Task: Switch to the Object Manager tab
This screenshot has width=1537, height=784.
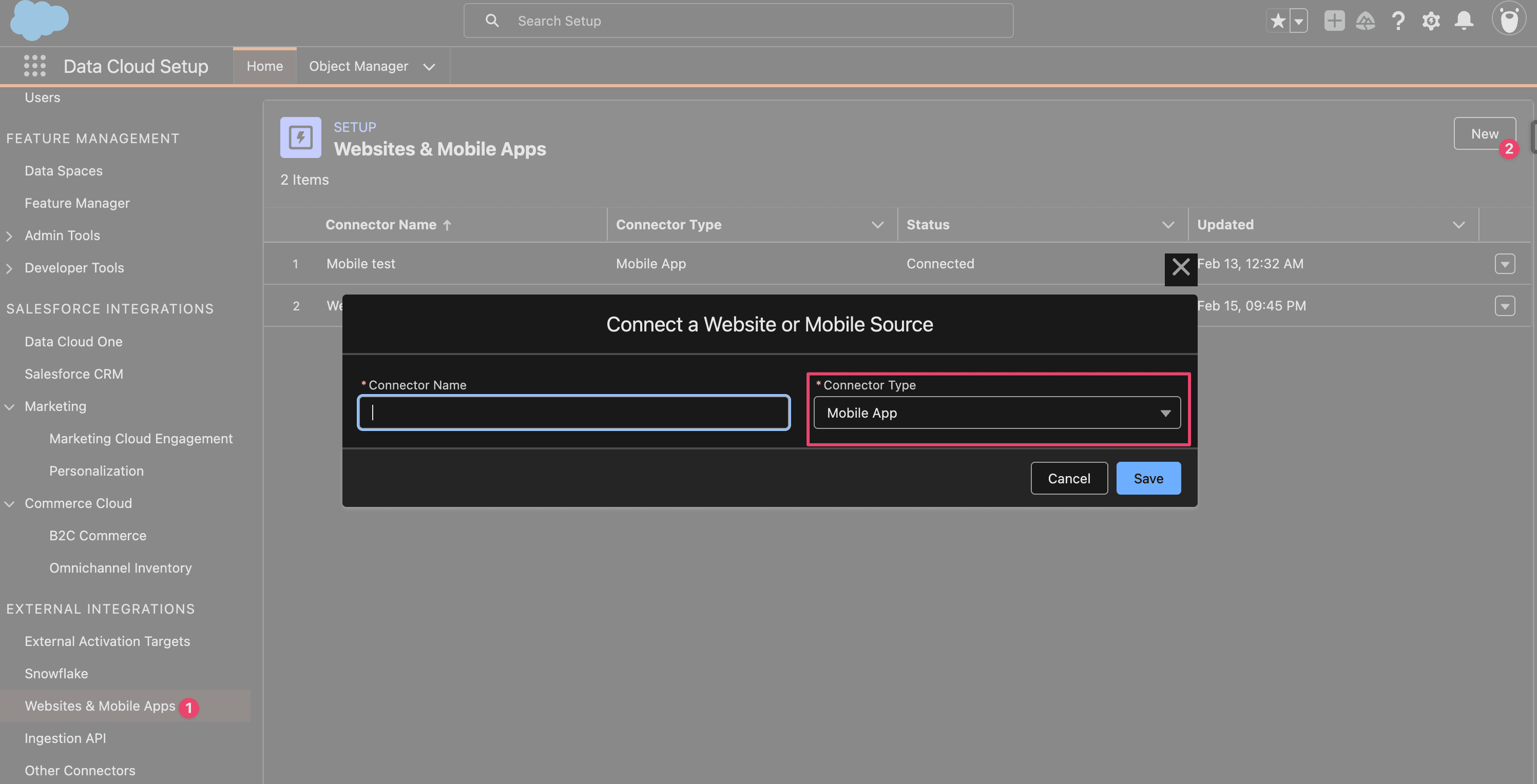Action: pyautogui.click(x=359, y=66)
